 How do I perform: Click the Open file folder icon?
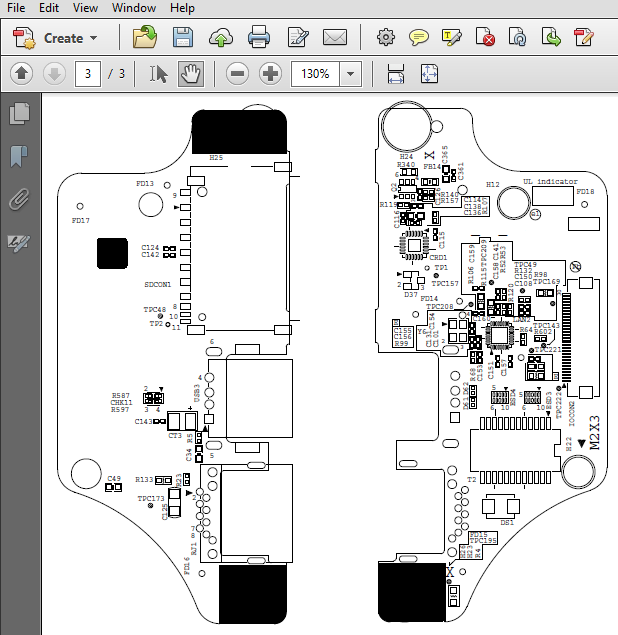tap(145, 37)
